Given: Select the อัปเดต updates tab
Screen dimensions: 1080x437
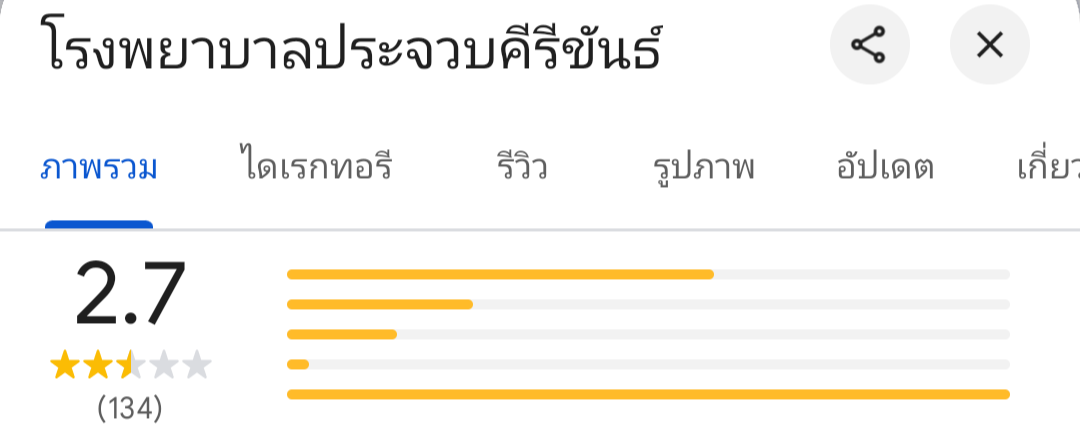Looking at the screenshot, I should click(884, 168).
